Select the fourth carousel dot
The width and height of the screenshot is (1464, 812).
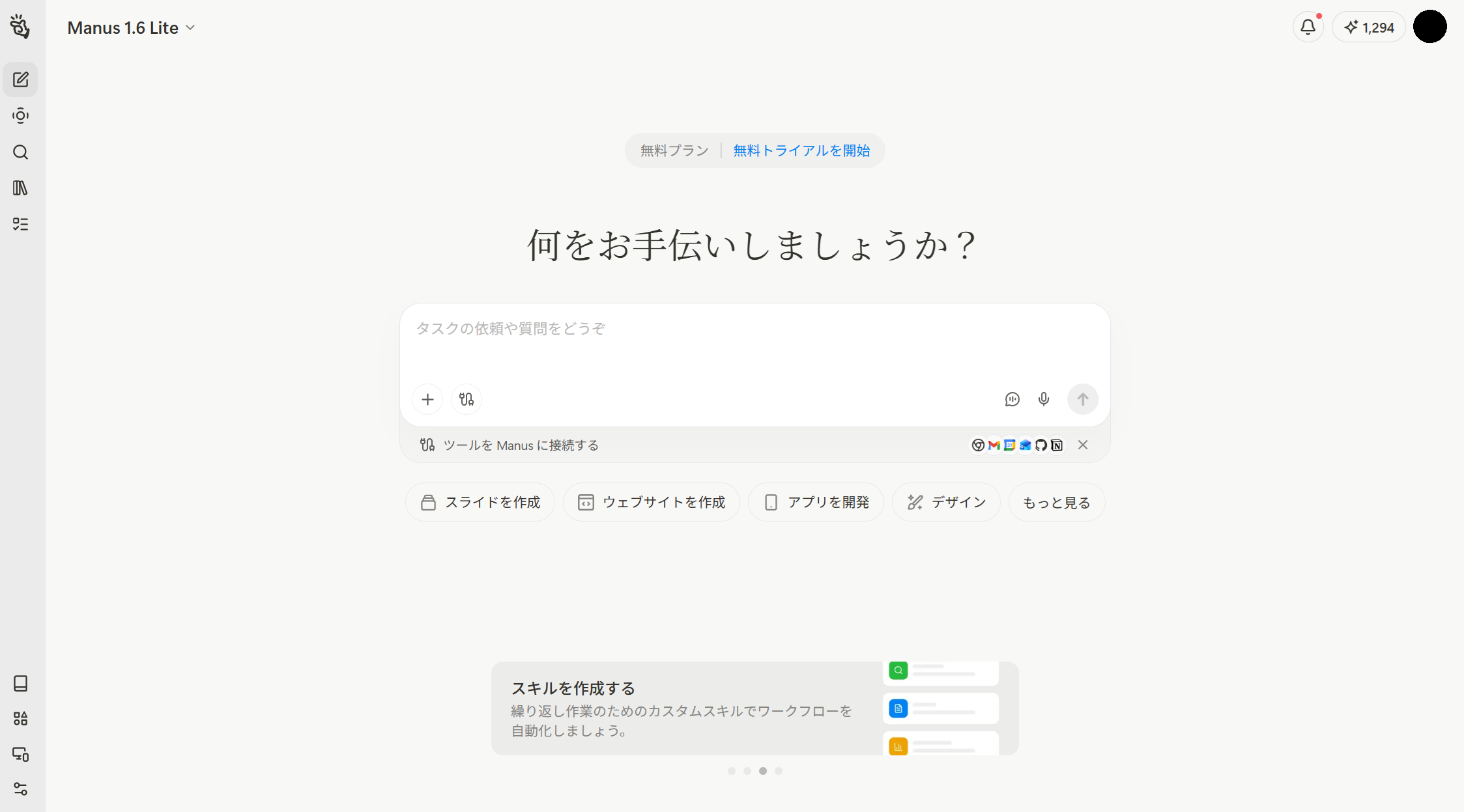coord(779,771)
